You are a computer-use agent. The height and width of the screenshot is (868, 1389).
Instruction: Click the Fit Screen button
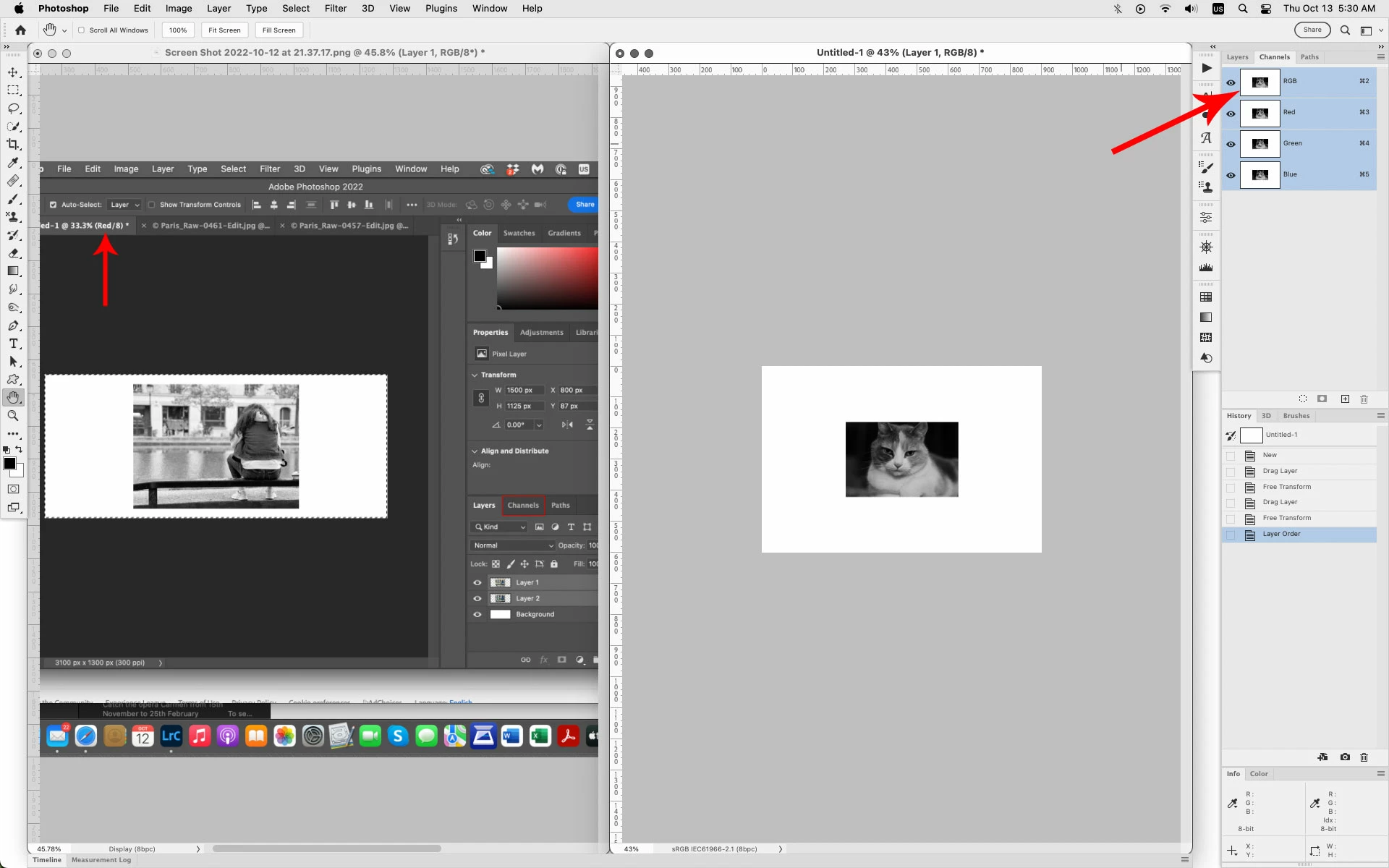(224, 30)
